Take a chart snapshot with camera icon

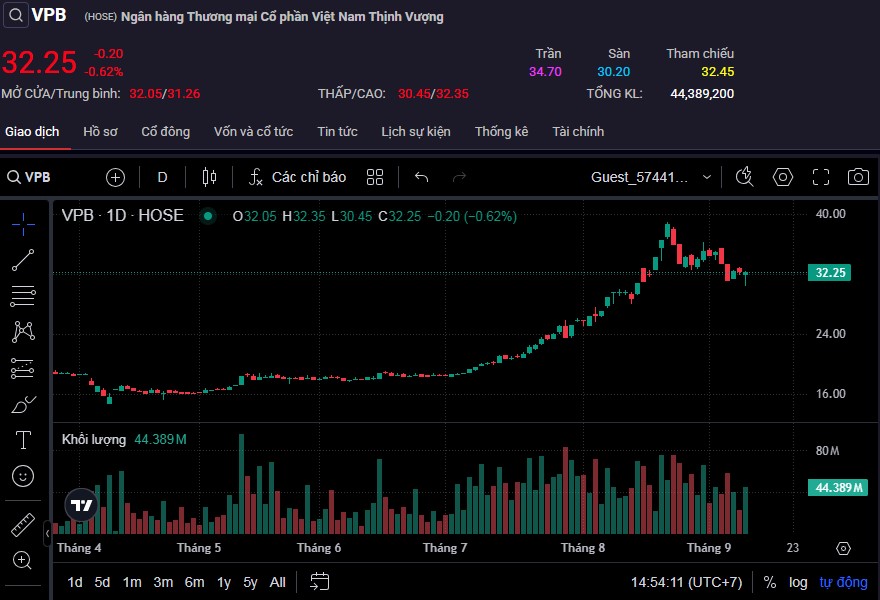pos(857,177)
